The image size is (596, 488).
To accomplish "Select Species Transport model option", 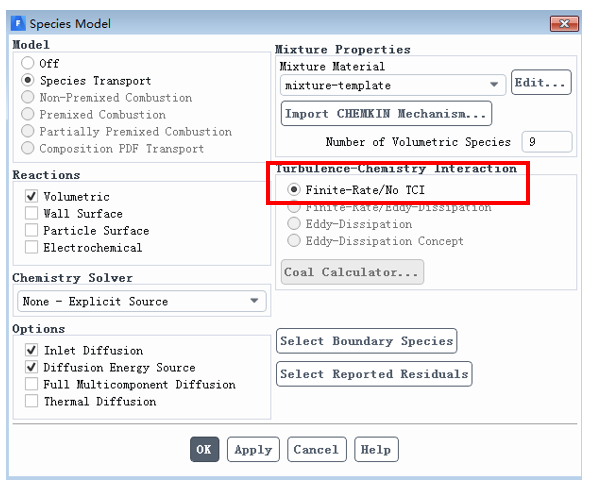I will pyautogui.click(x=28, y=80).
